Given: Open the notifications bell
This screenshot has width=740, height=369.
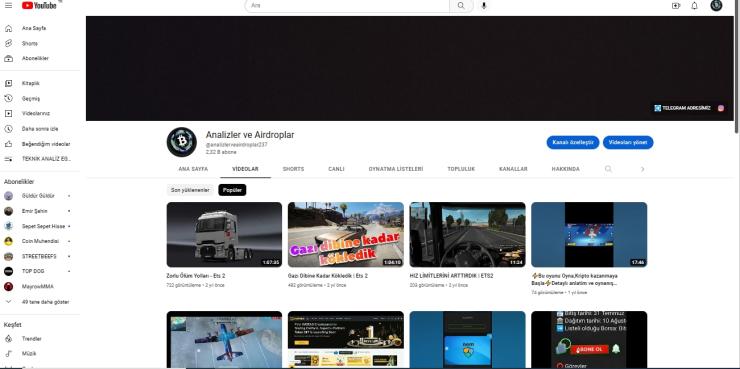Looking at the screenshot, I should pos(695,6).
